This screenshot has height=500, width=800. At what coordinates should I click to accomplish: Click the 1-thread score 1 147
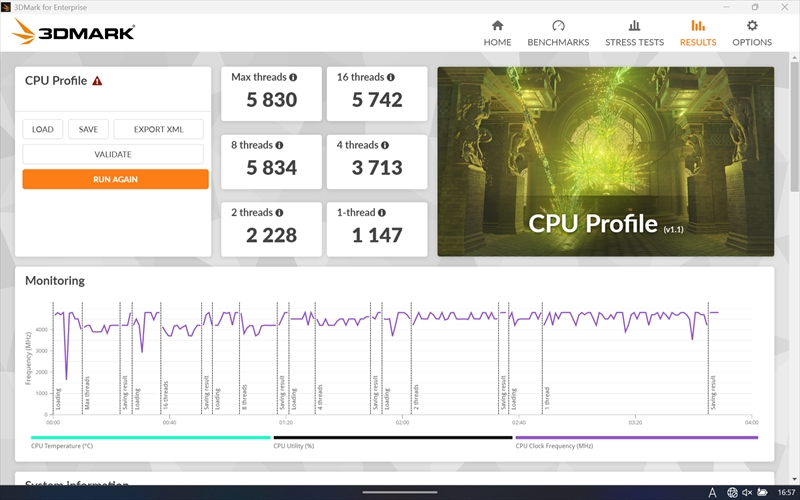[x=377, y=235]
